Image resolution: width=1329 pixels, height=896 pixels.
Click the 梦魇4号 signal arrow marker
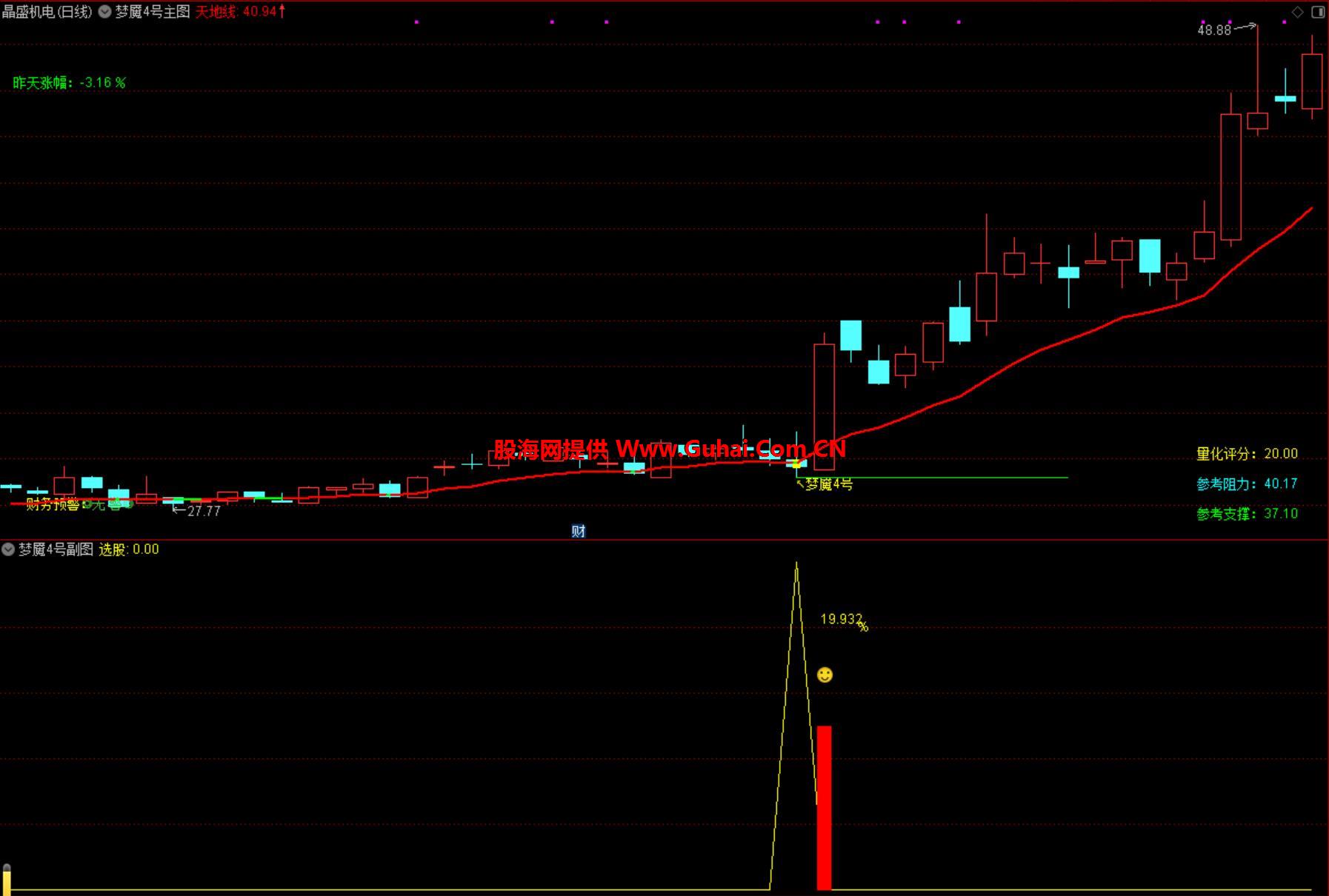pos(824,484)
